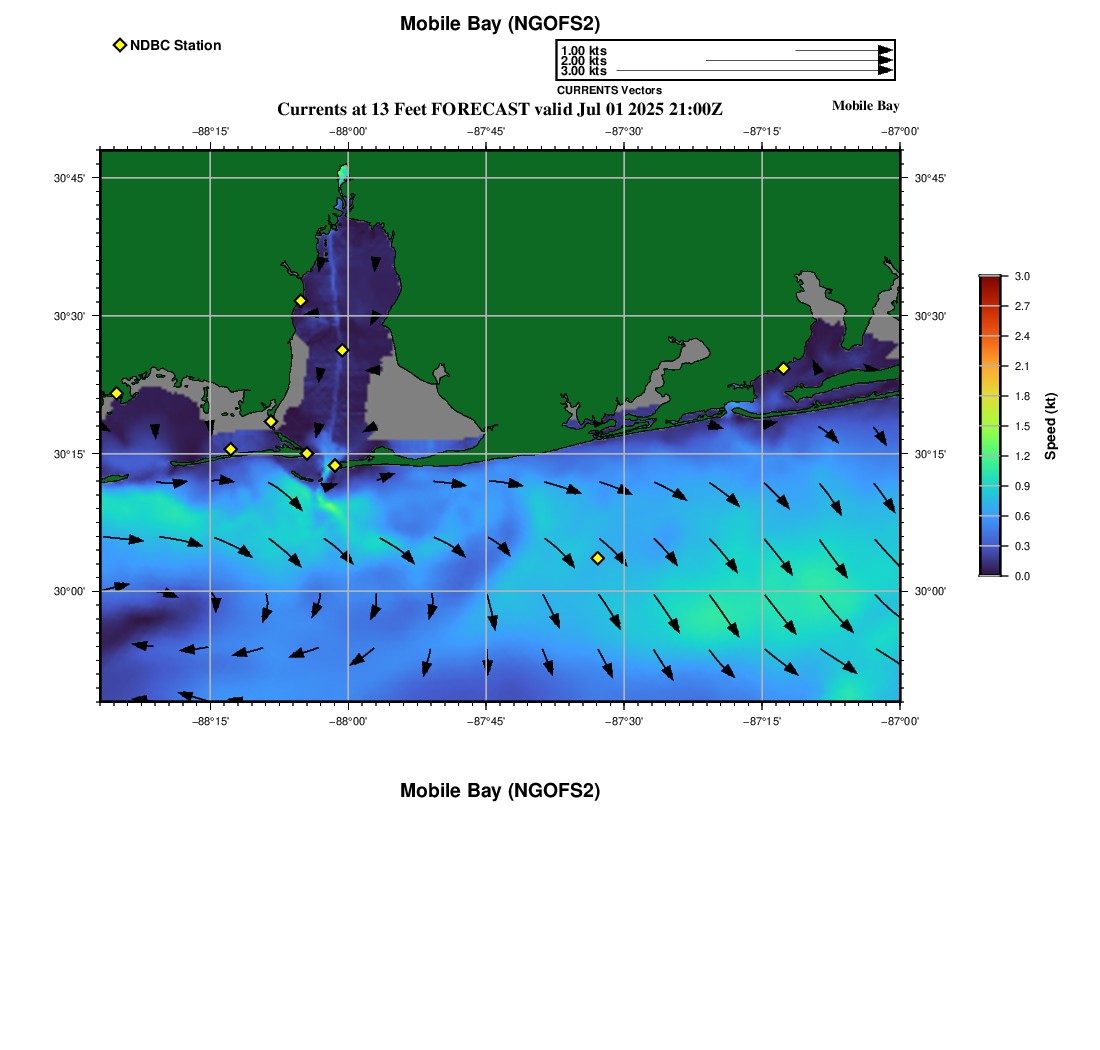This screenshot has height=1050, width=1100.
Task: Click the forecast valid time caption
Action: (500, 109)
